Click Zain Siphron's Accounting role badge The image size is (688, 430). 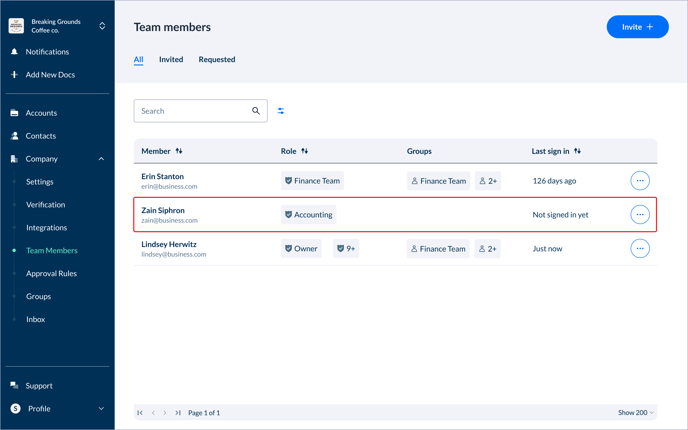point(309,215)
